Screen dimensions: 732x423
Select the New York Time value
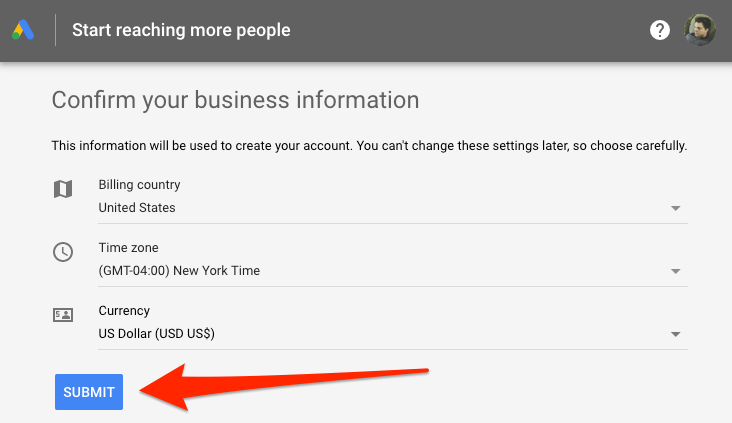(x=179, y=270)
